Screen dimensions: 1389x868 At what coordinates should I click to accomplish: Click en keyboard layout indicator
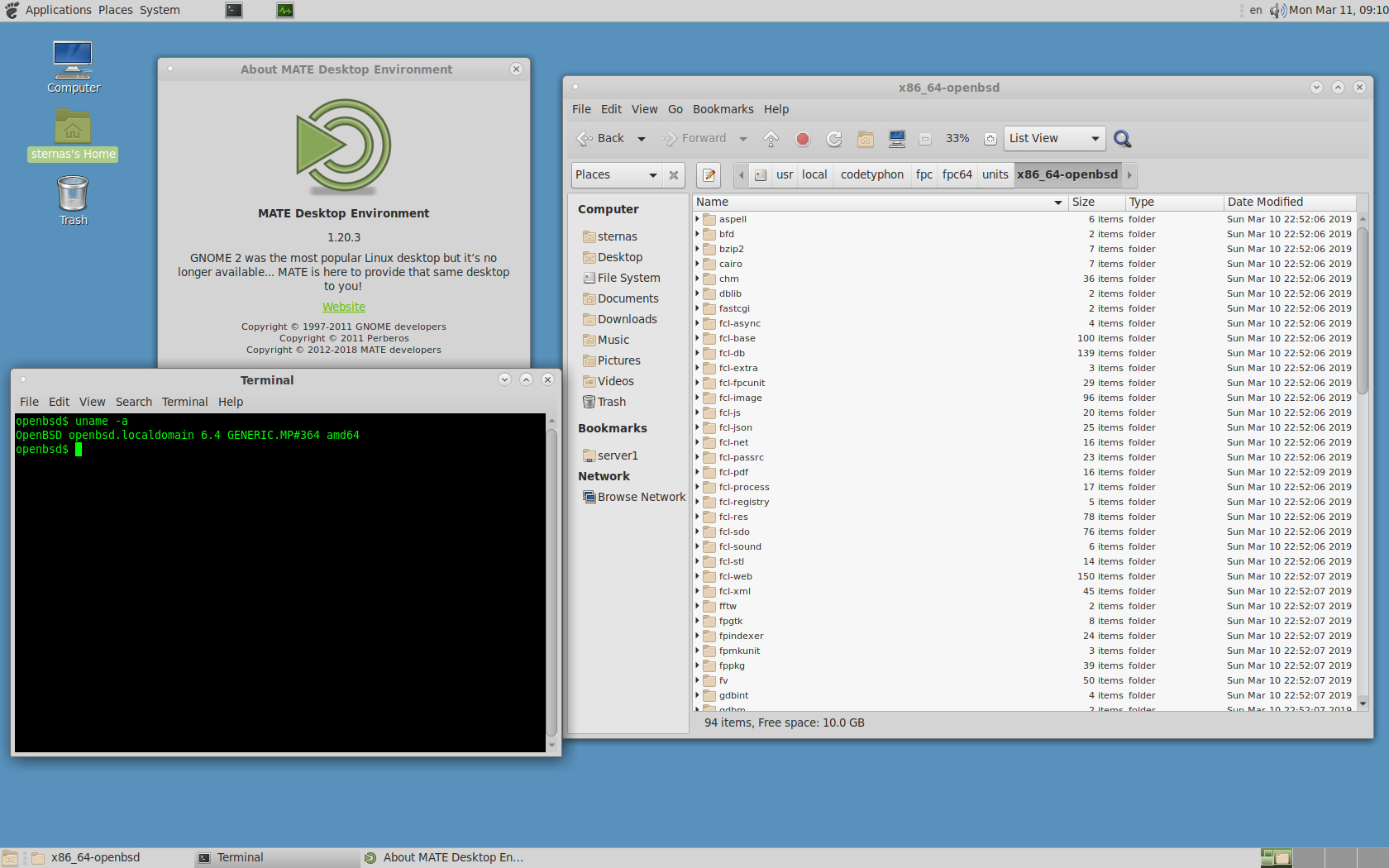[x=1255, y=10]
